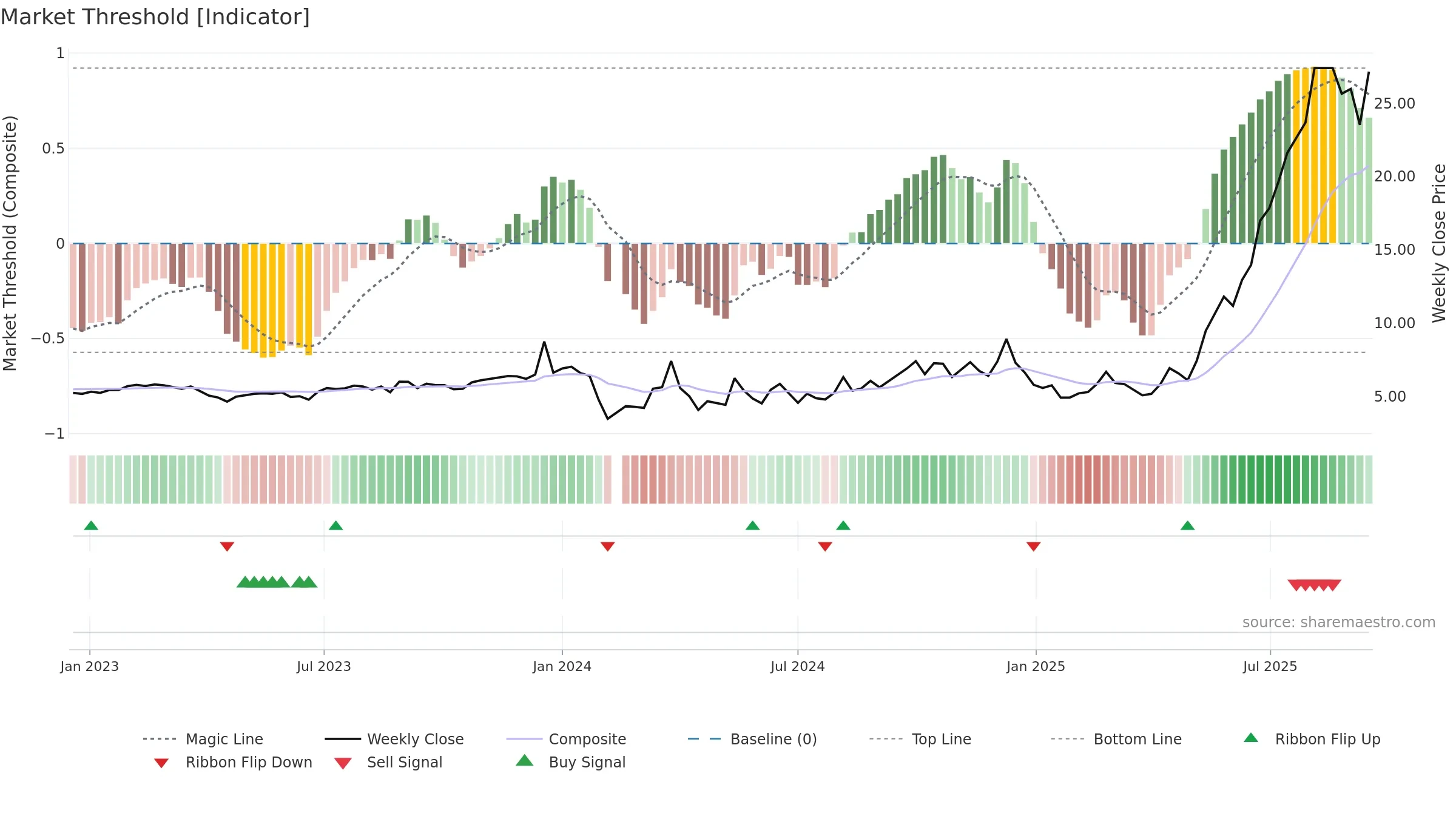Click the 25.00 price axis label
1456x819 pixels.
pos(1395,104)
